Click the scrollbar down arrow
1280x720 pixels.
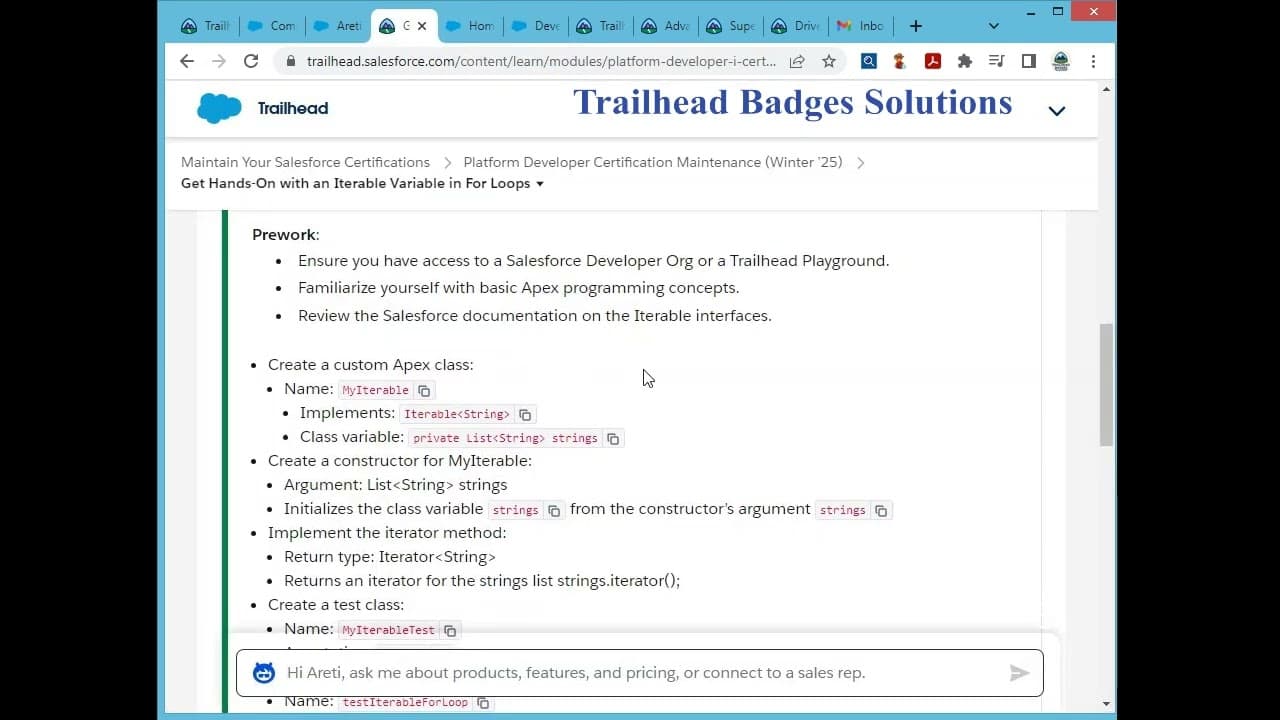point(1106,703)
